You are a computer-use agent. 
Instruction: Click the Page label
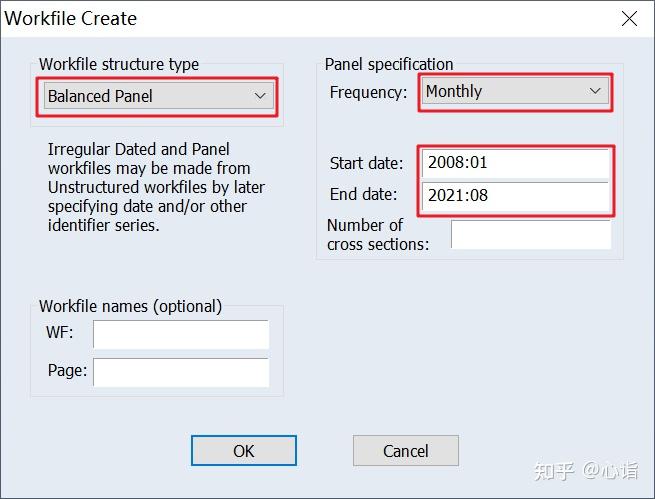pyautogui.click(x=67, y=370)
